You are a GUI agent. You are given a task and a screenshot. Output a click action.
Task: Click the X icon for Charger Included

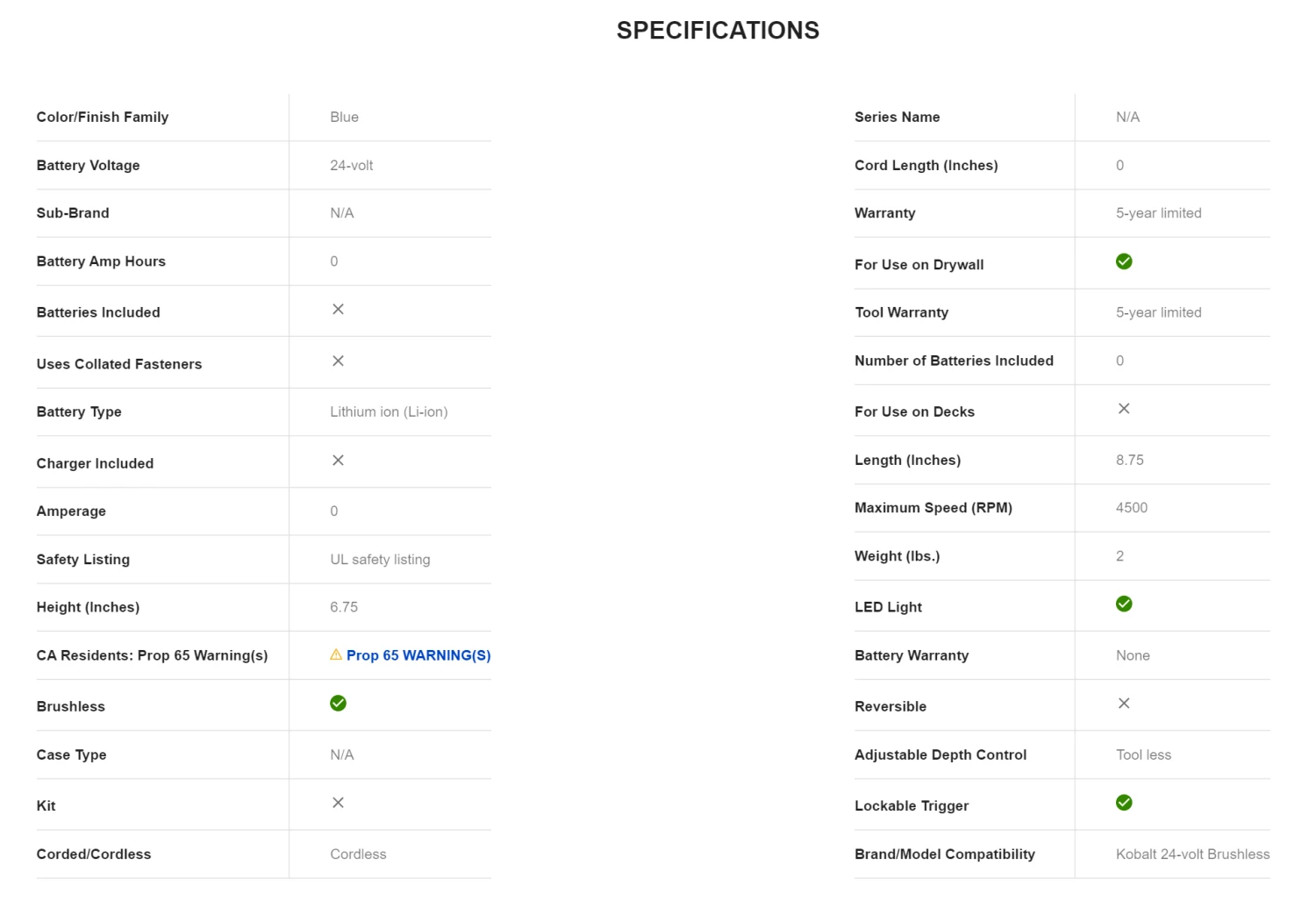[338, 461]
